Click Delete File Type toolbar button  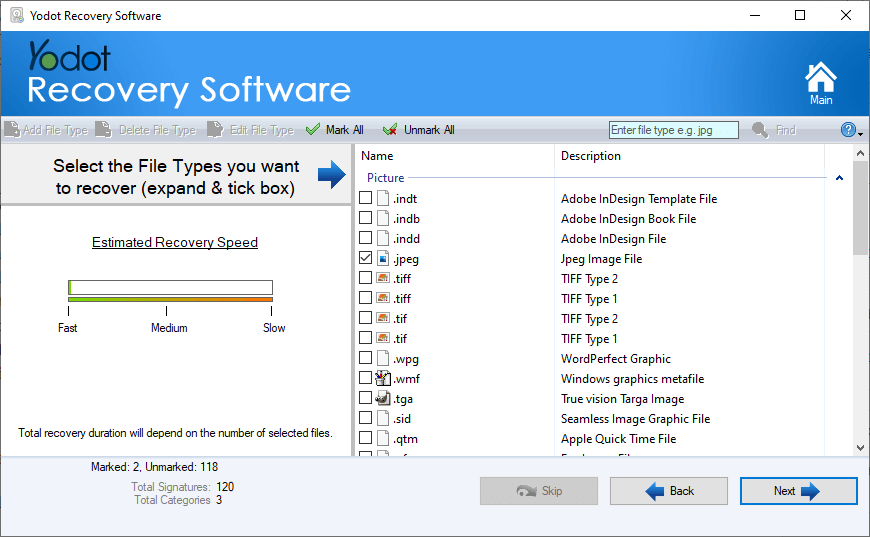[x=146, y=130]
